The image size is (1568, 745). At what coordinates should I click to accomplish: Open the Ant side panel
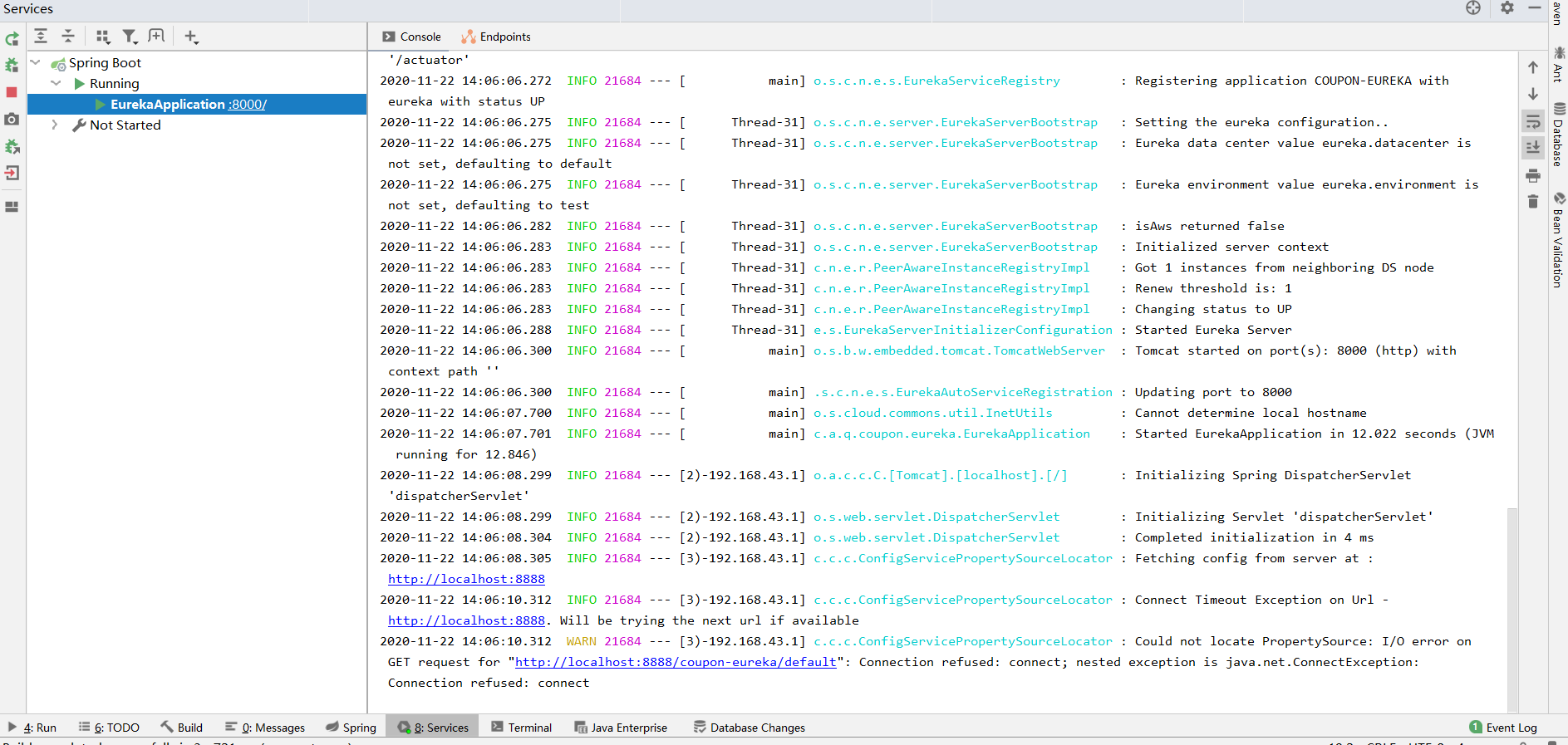click(1559, 64)
